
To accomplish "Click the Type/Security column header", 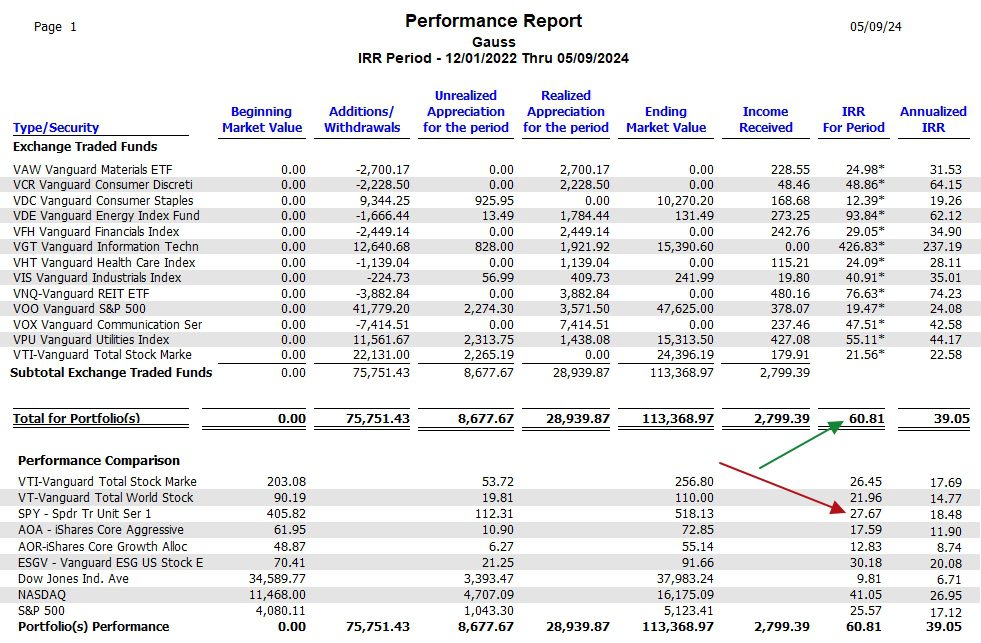I will tap(56, 128).
